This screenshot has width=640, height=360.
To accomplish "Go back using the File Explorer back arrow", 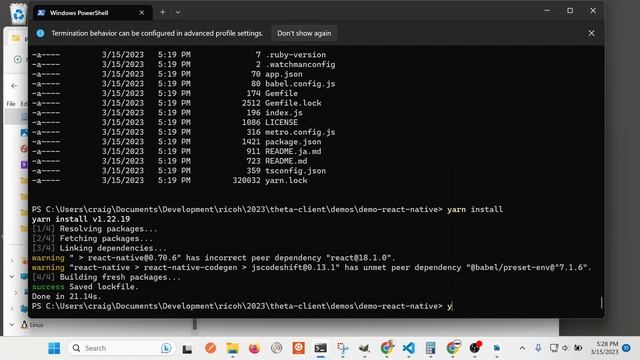I will [x=14, y=86].
